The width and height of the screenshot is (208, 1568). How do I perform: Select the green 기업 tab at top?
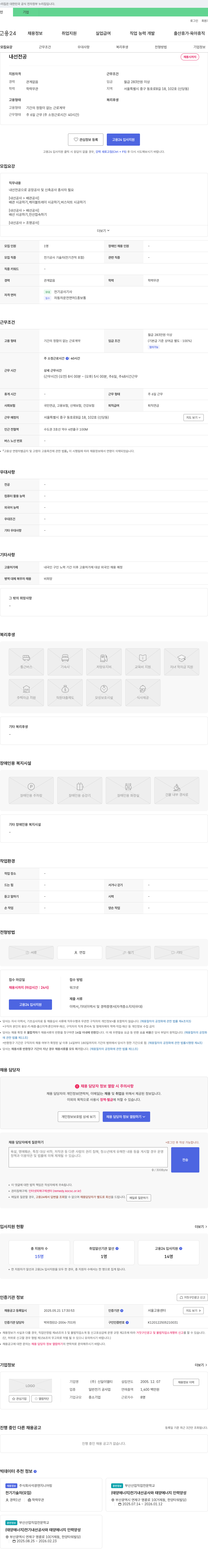(x=26, y=12)
